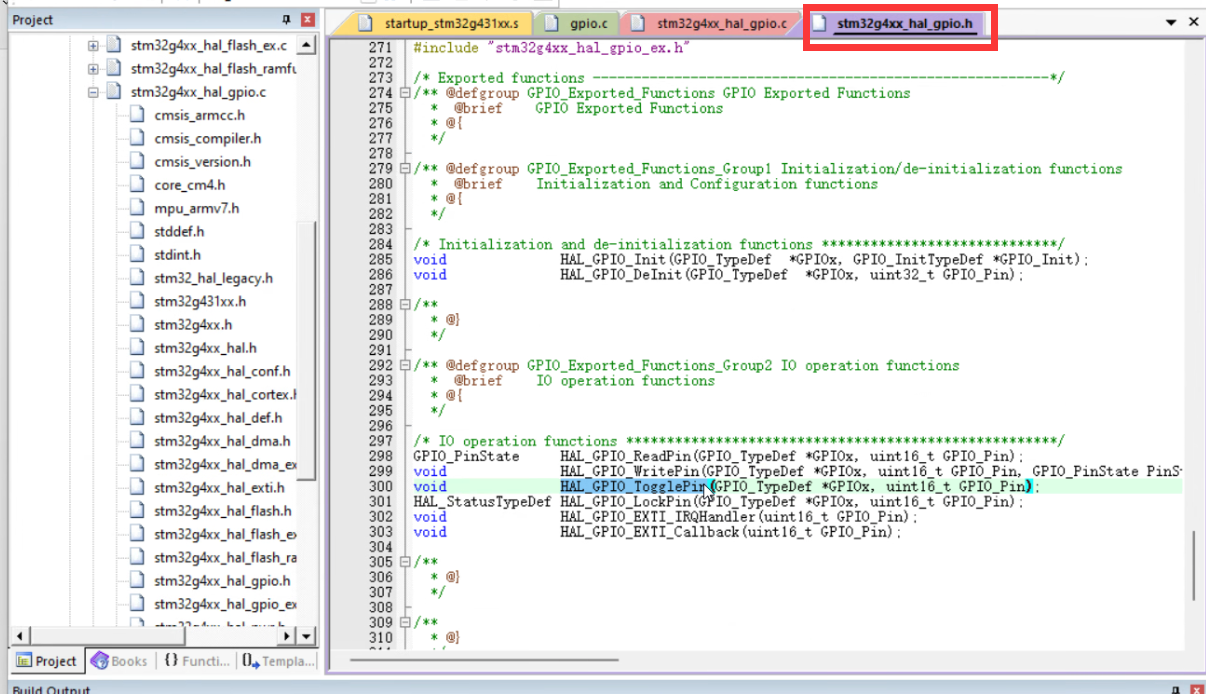Select stm32_hal_legacy.h in the project tree
The height and width of the screenshot is (694, 1206).
point(213,278)
